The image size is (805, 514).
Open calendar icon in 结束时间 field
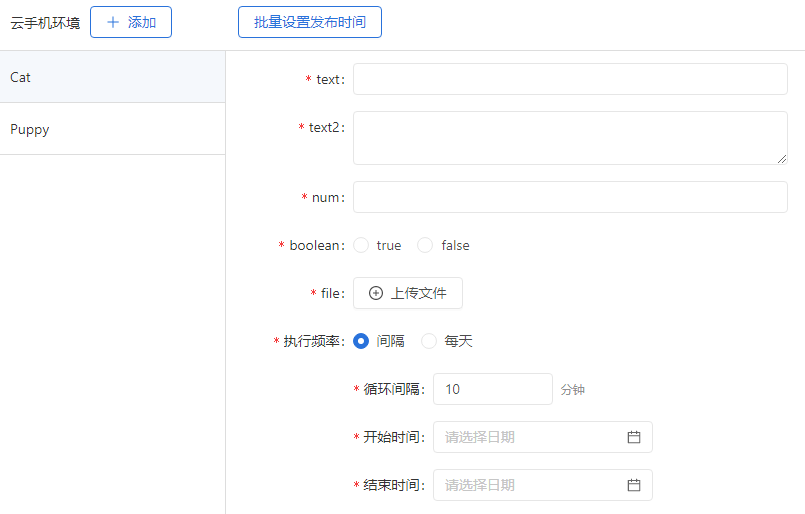(x=633, y=485)
